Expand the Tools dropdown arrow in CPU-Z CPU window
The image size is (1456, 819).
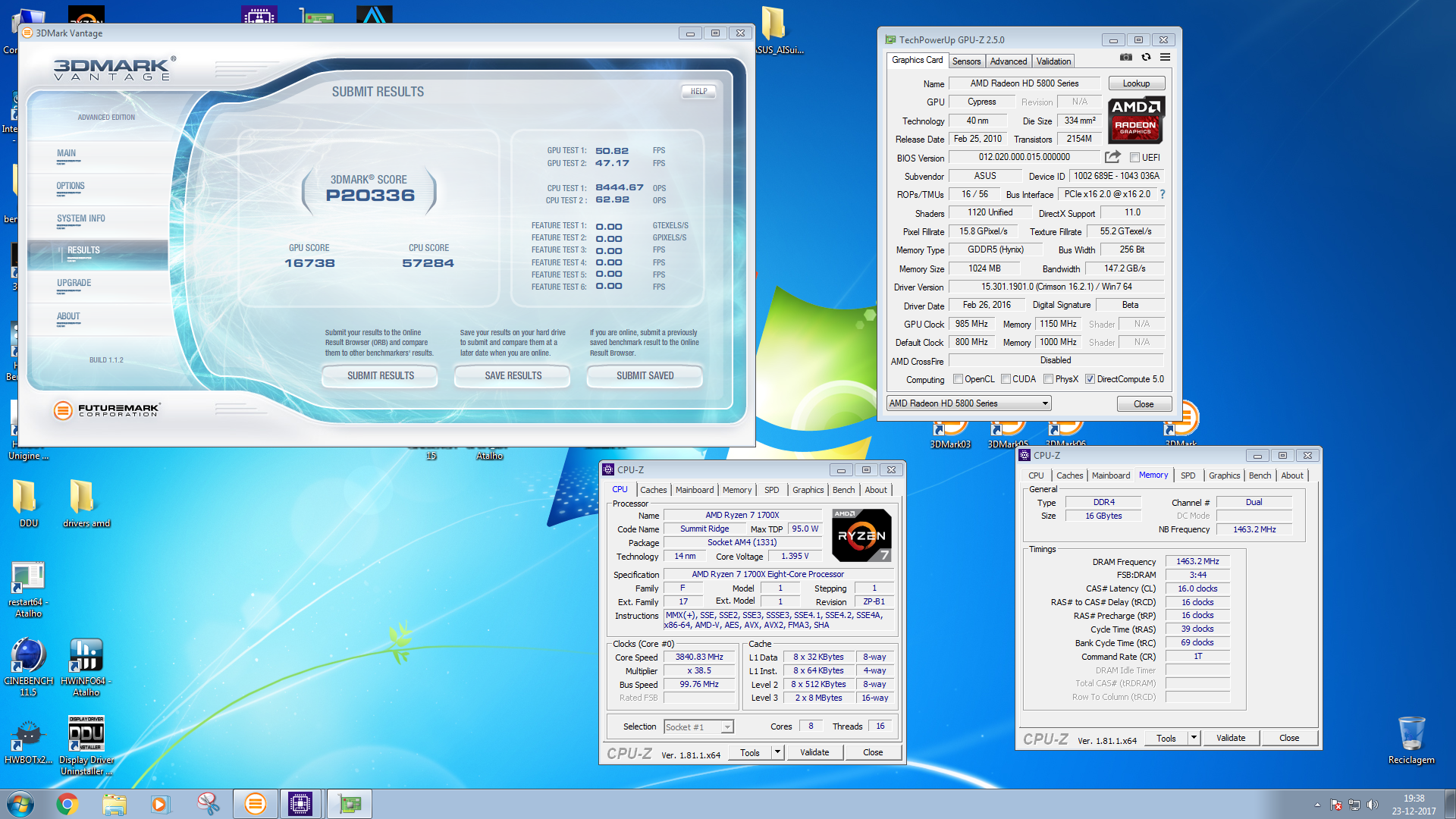tap(777, 752)
